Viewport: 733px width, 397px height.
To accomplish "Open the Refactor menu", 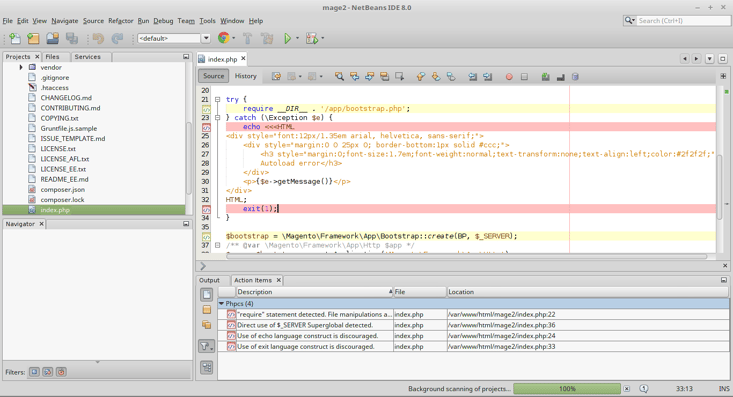I will click(x=121, y=21).
